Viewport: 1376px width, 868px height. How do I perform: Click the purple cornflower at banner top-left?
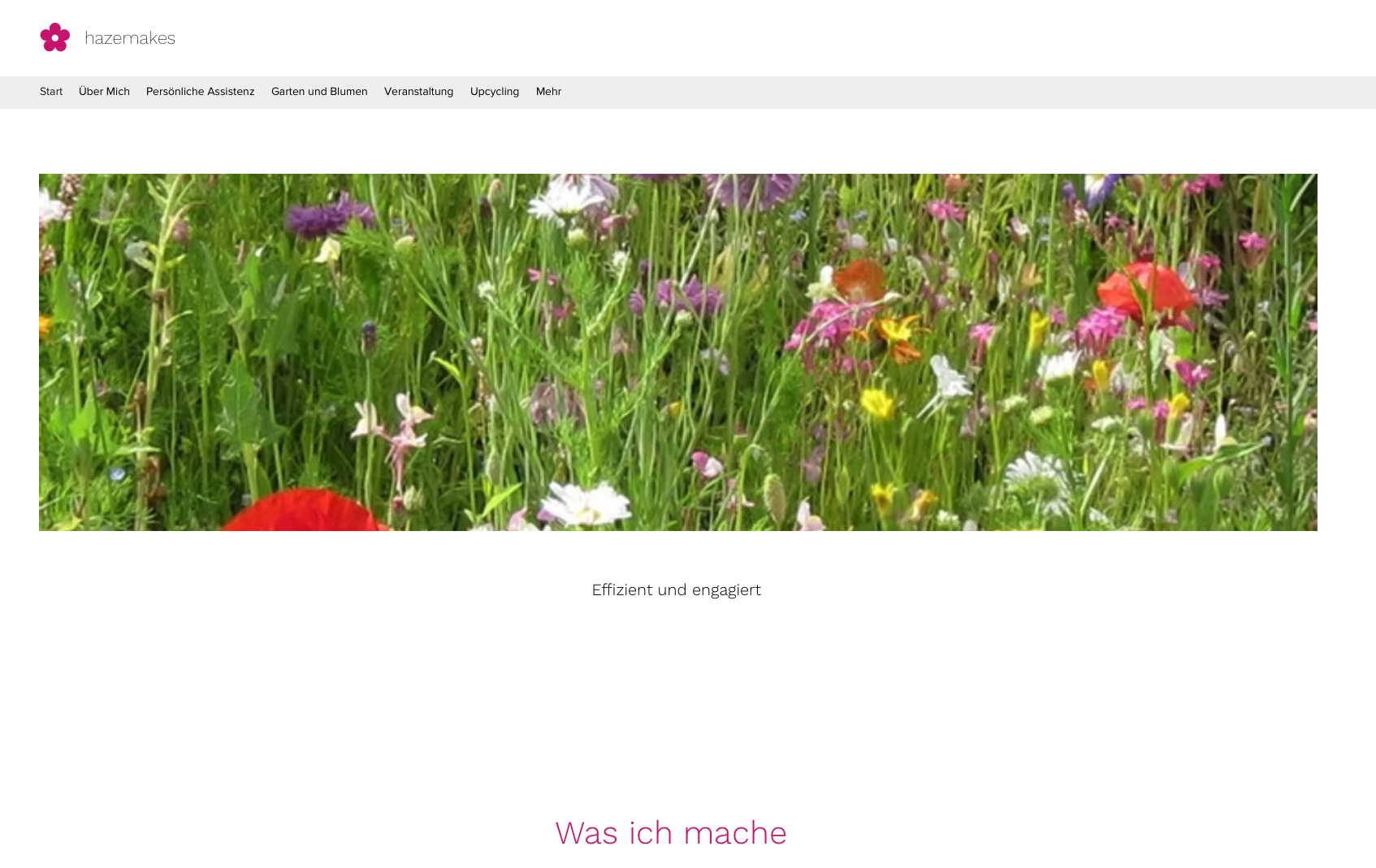tap(325, 218)
